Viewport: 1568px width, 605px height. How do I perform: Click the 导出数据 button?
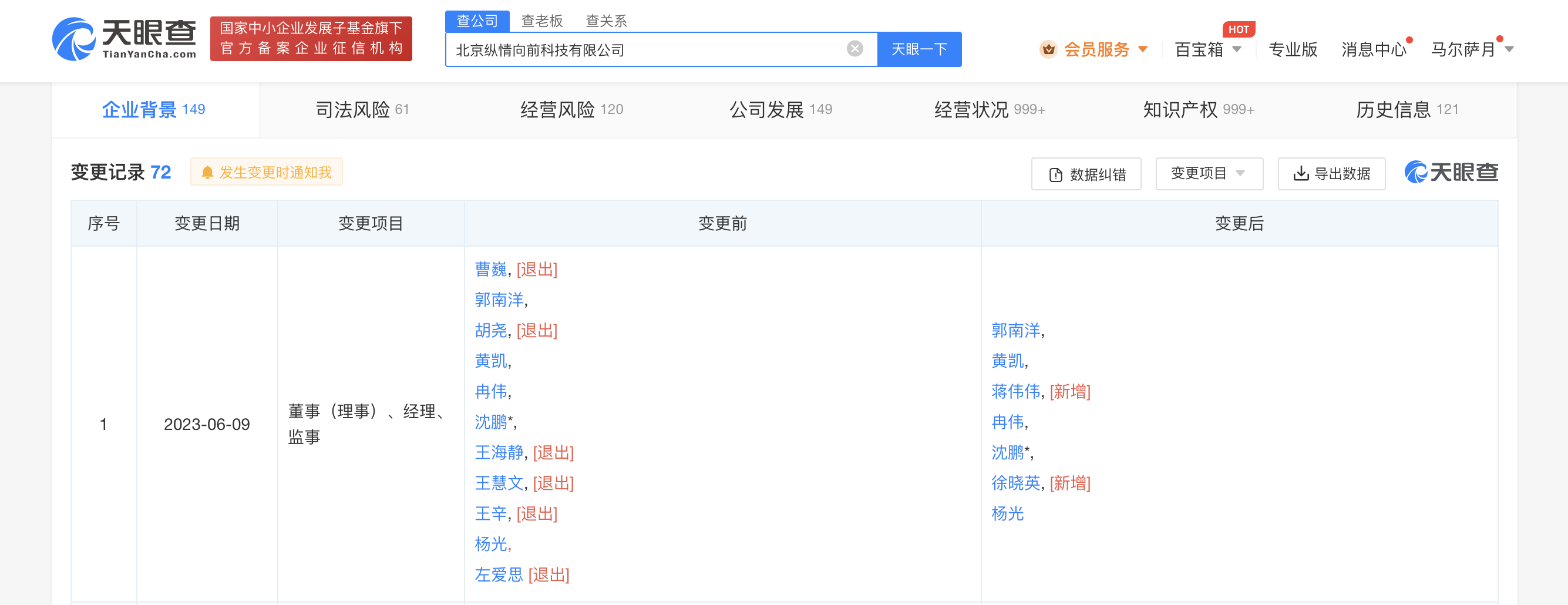[1331, 174]
